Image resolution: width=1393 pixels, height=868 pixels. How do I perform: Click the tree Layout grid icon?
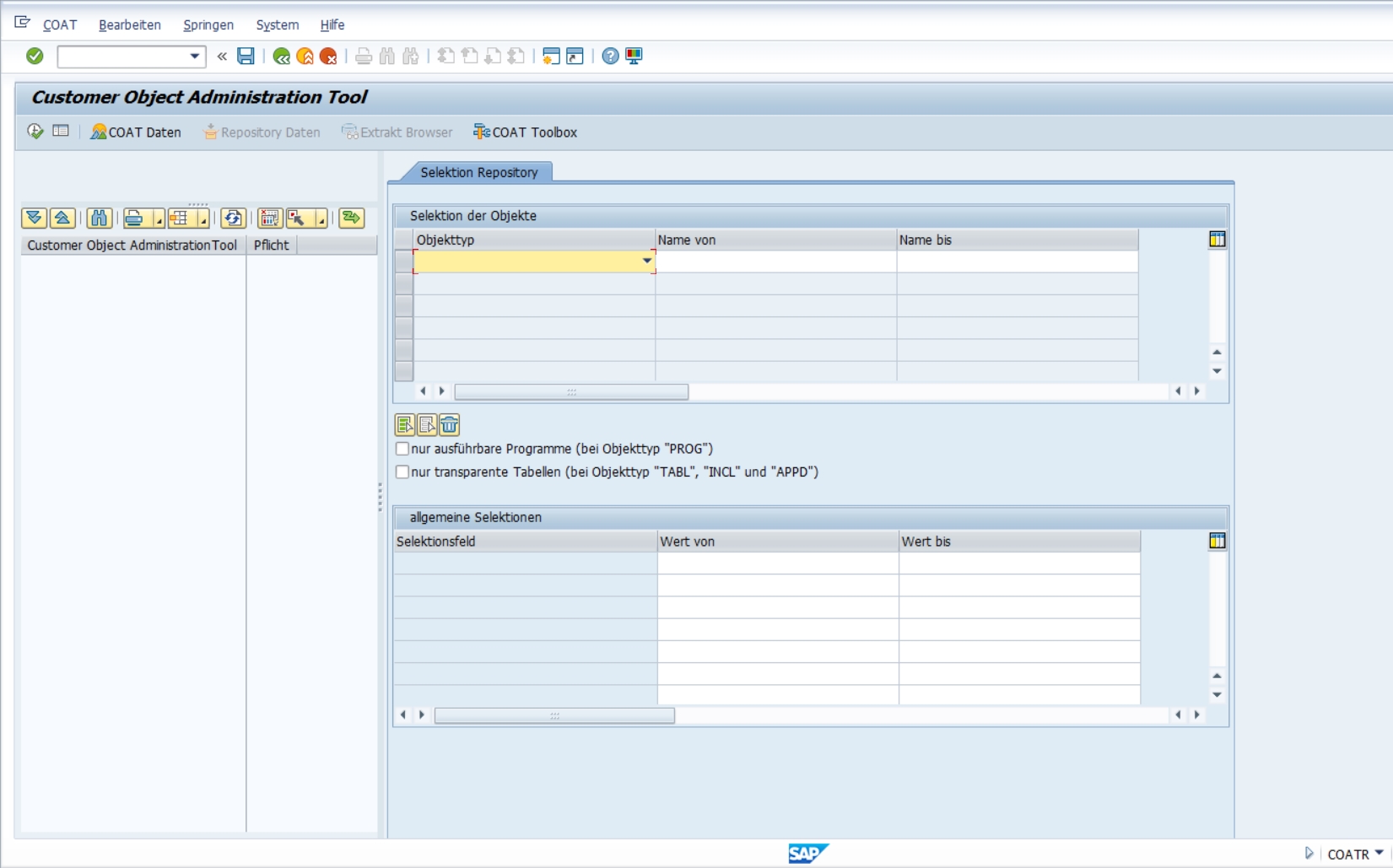click(179, 218)
